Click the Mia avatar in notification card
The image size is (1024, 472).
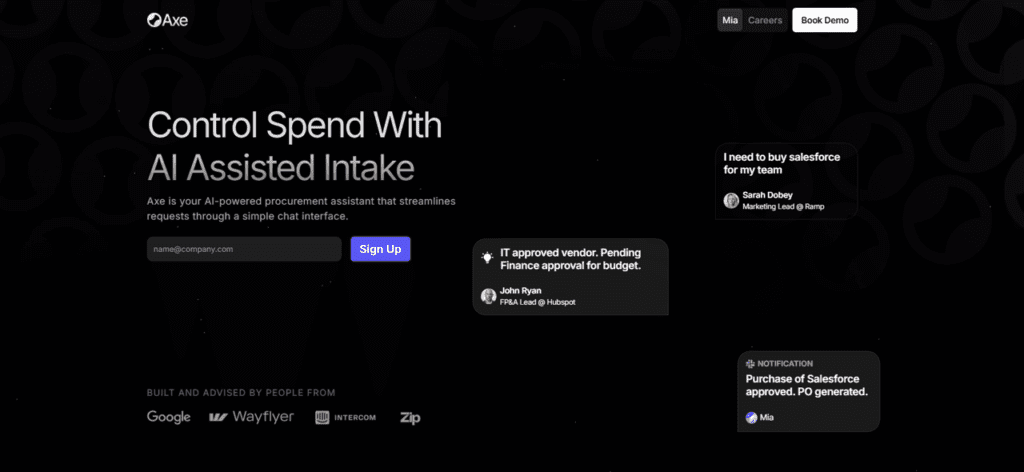[751, 417]
